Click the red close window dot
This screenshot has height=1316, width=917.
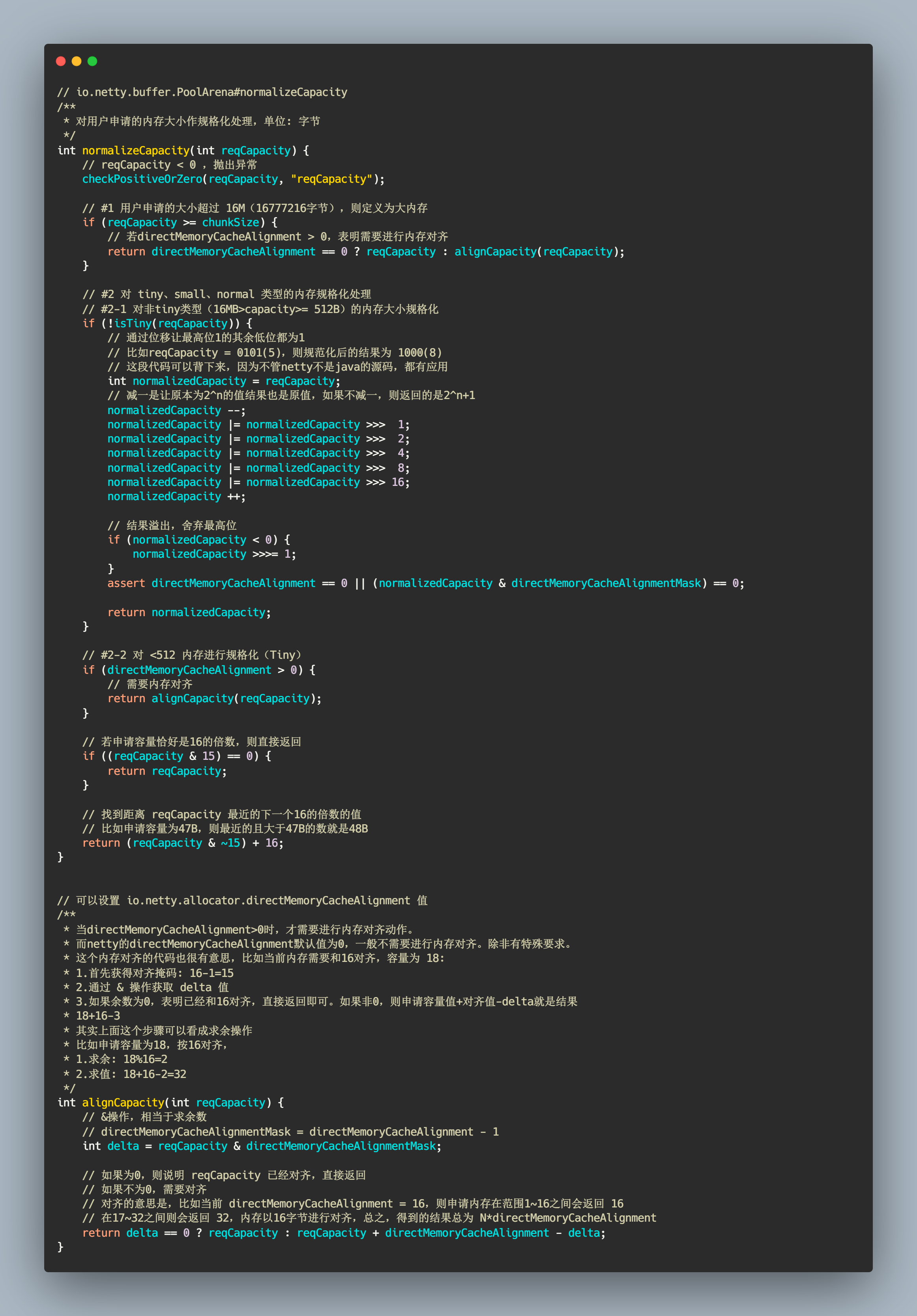tap(61, 61)
